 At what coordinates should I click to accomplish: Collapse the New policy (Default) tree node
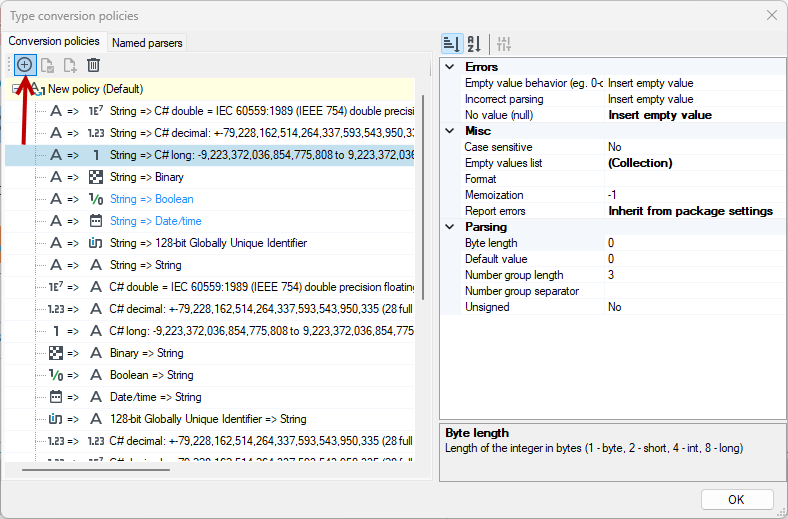17,89
